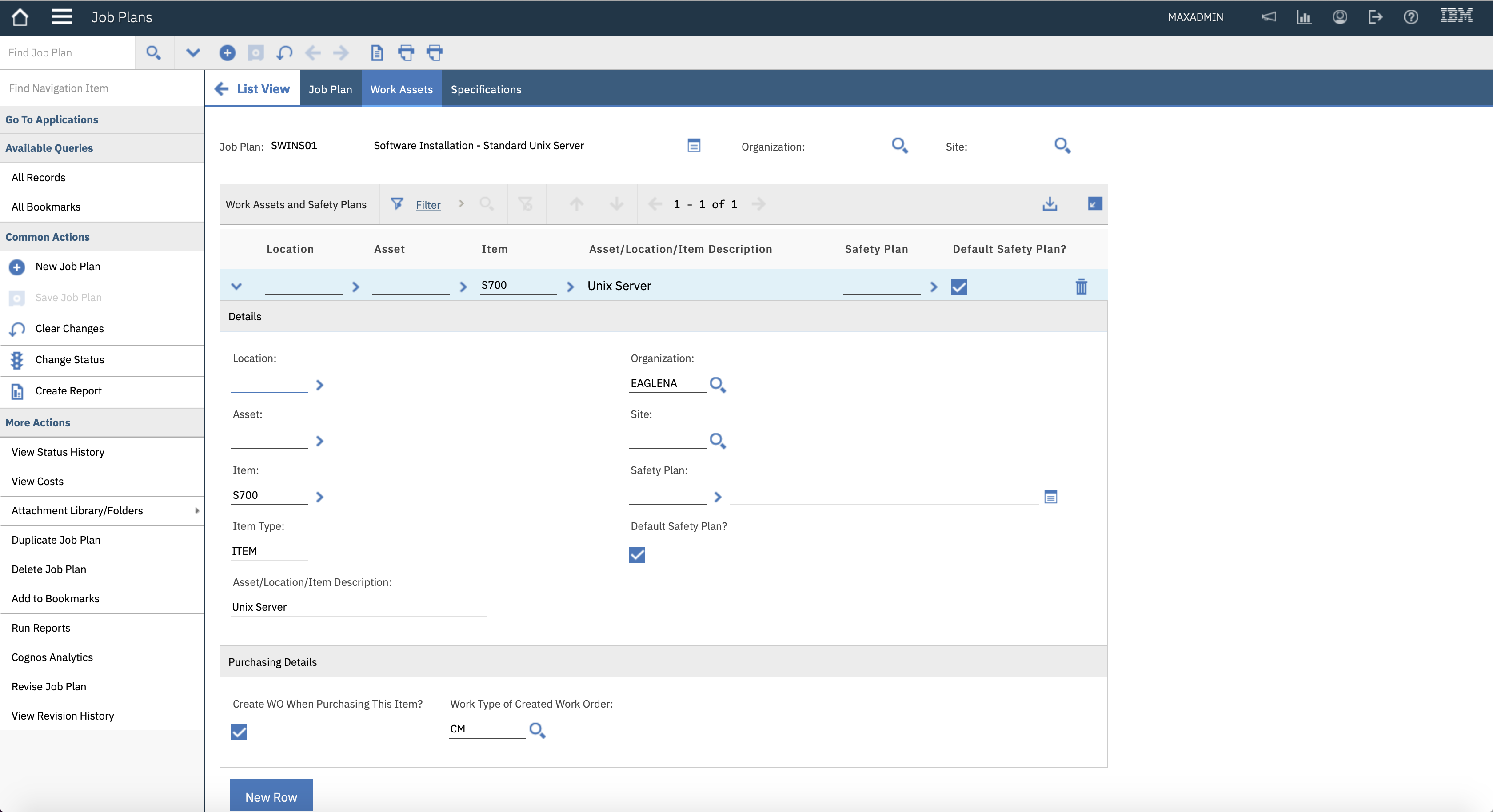Screen dimensions: 1493x812
Task: Click the Filter link in table header
Action: 428,205
